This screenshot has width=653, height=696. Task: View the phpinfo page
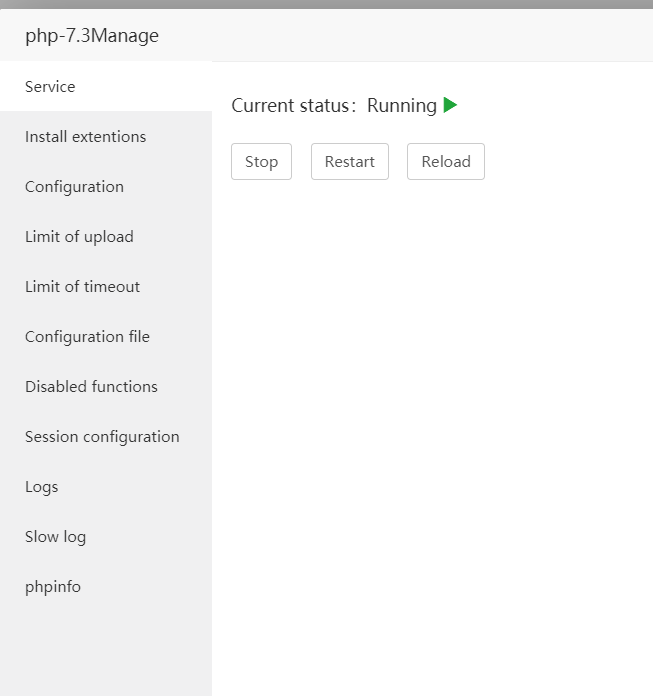[x=52, y=587]
